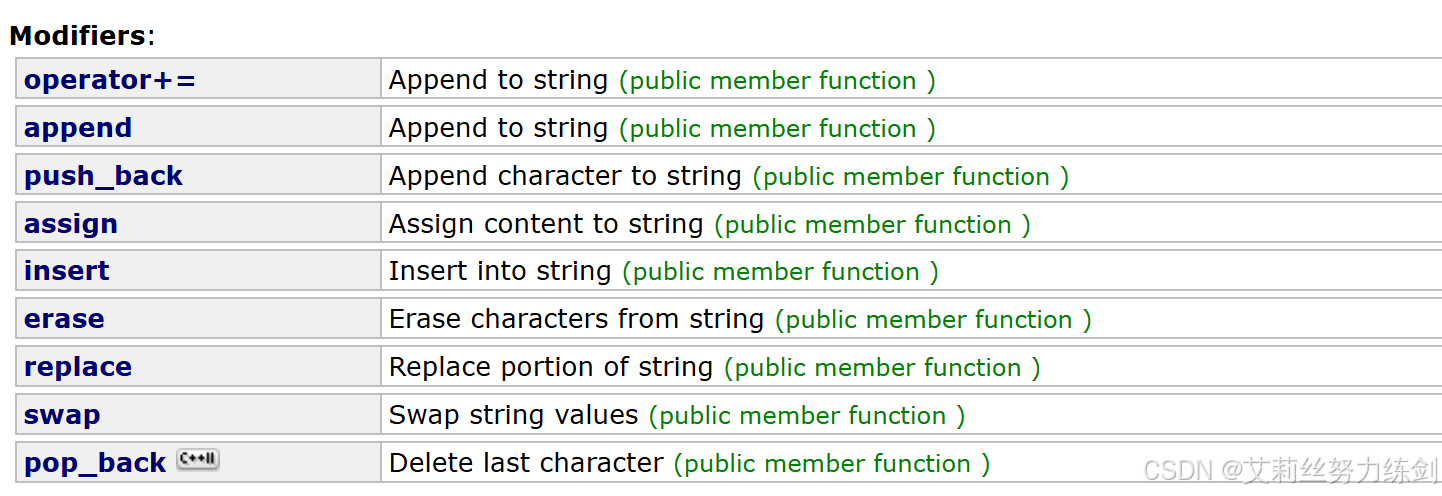Open the erase function link
The width and height of the screenshot is (1442, 496).
point(64,319)
